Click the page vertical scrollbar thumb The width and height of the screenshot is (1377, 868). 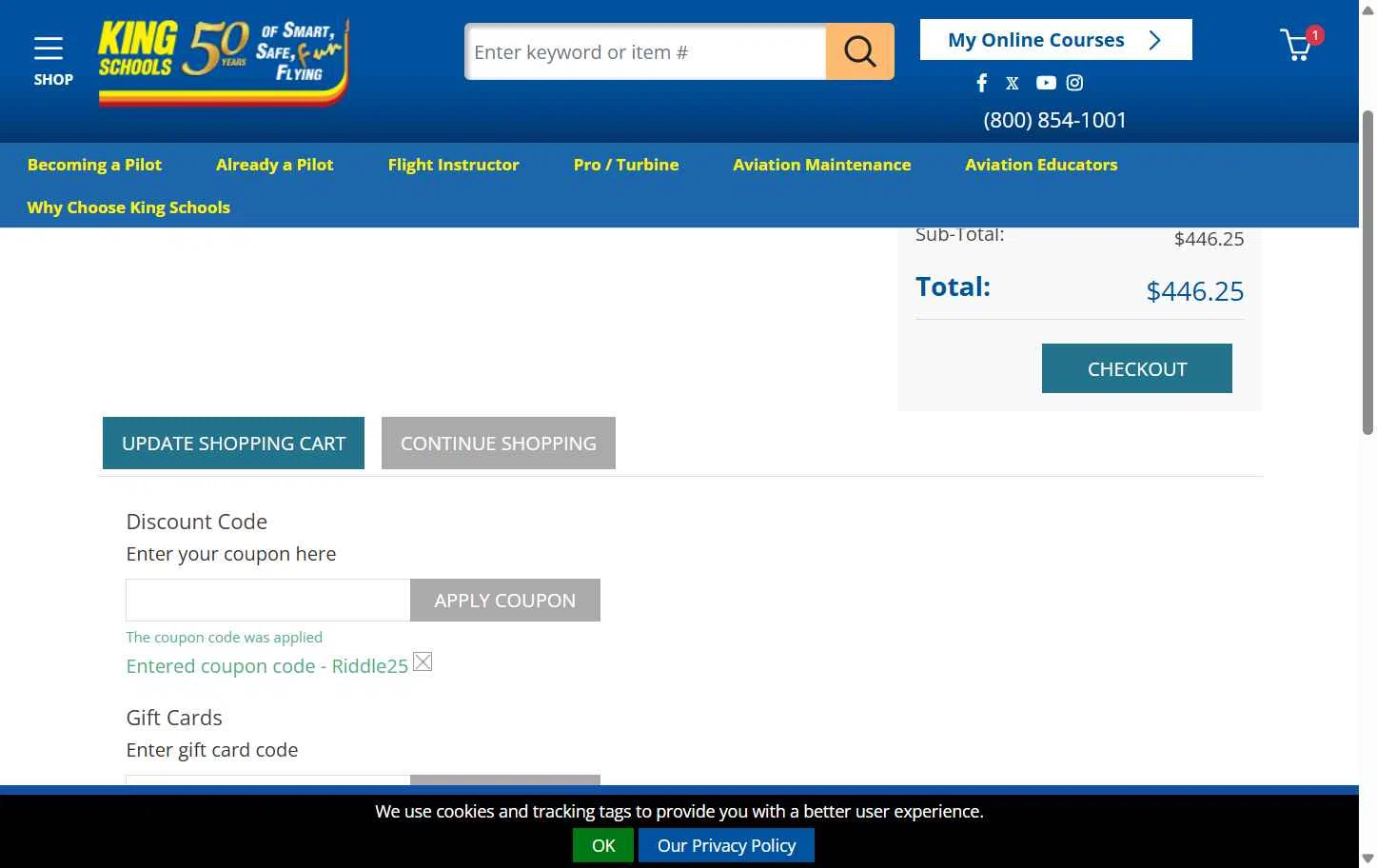coord(1368,271)
